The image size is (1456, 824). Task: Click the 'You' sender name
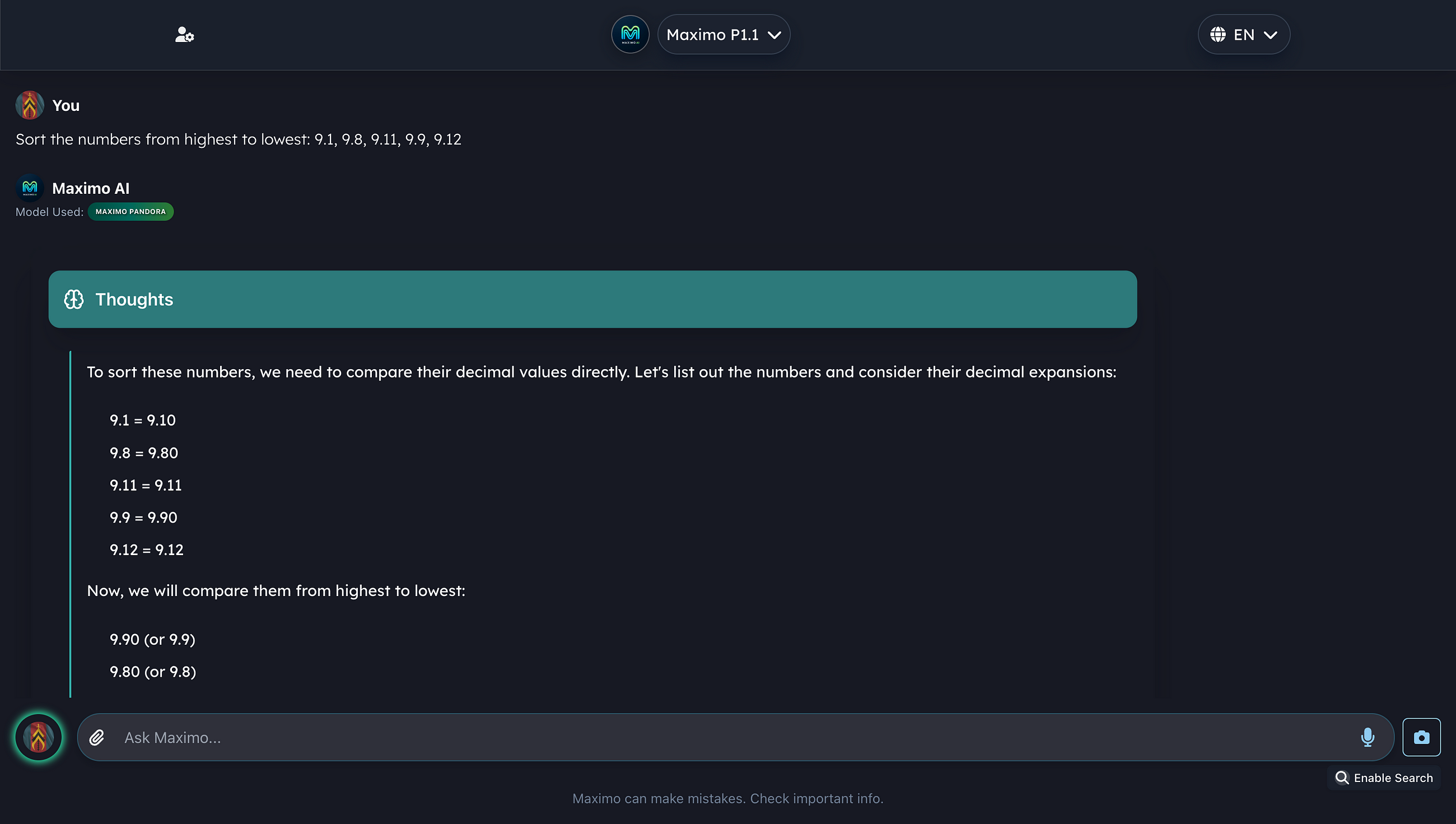(x=66, y=105)
